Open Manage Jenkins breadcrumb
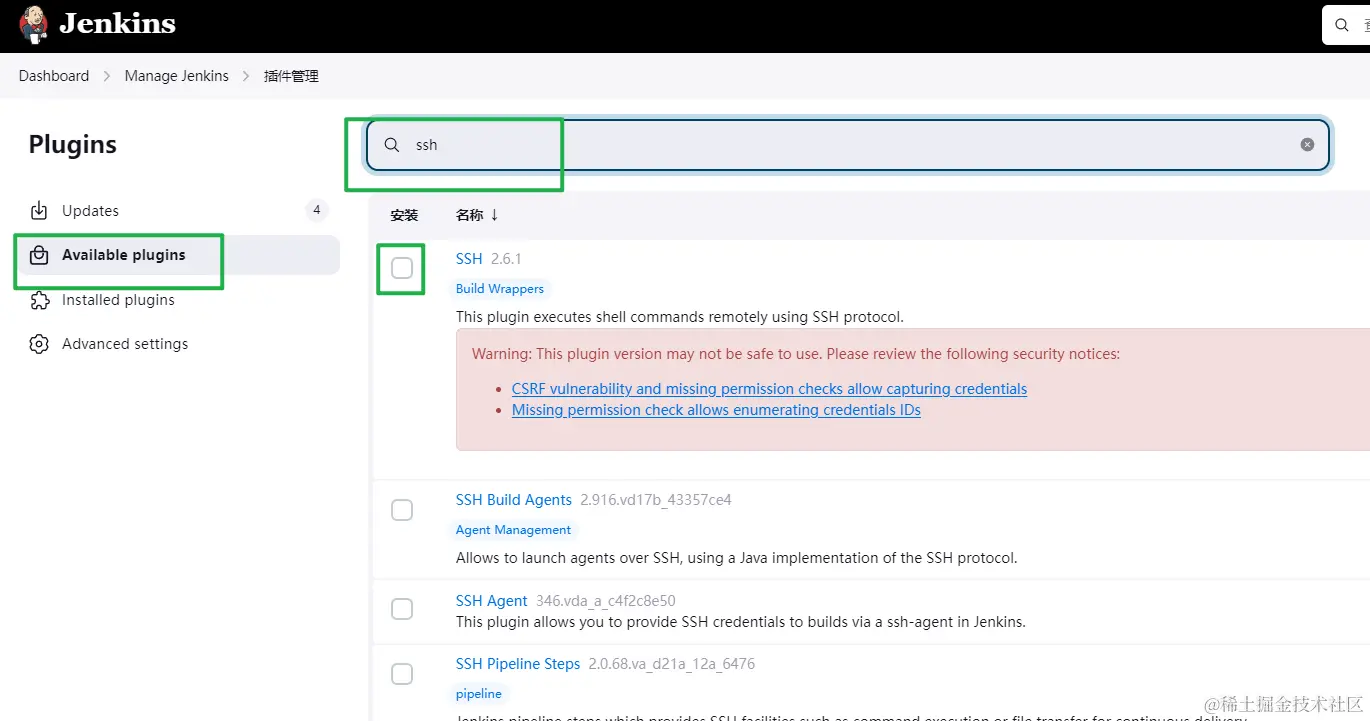Viewport: 1370px width, 721px height. 177,76
